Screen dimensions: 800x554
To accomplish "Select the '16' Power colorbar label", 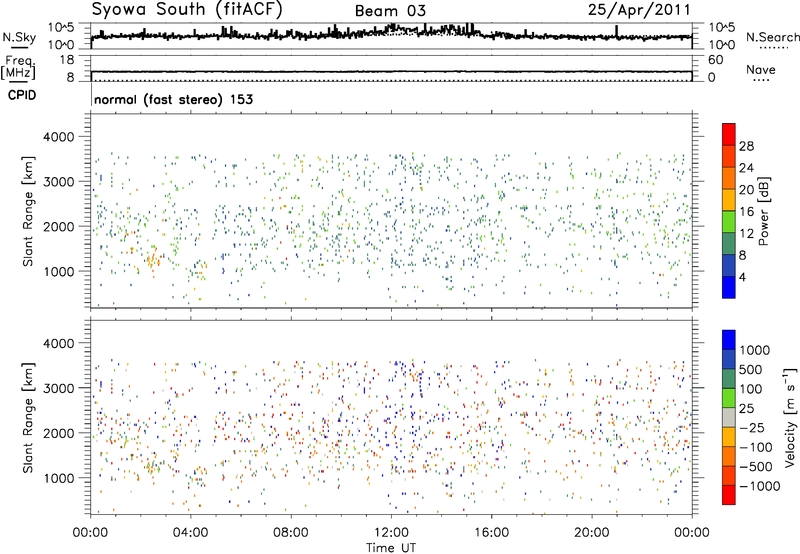I will (746, 212).
